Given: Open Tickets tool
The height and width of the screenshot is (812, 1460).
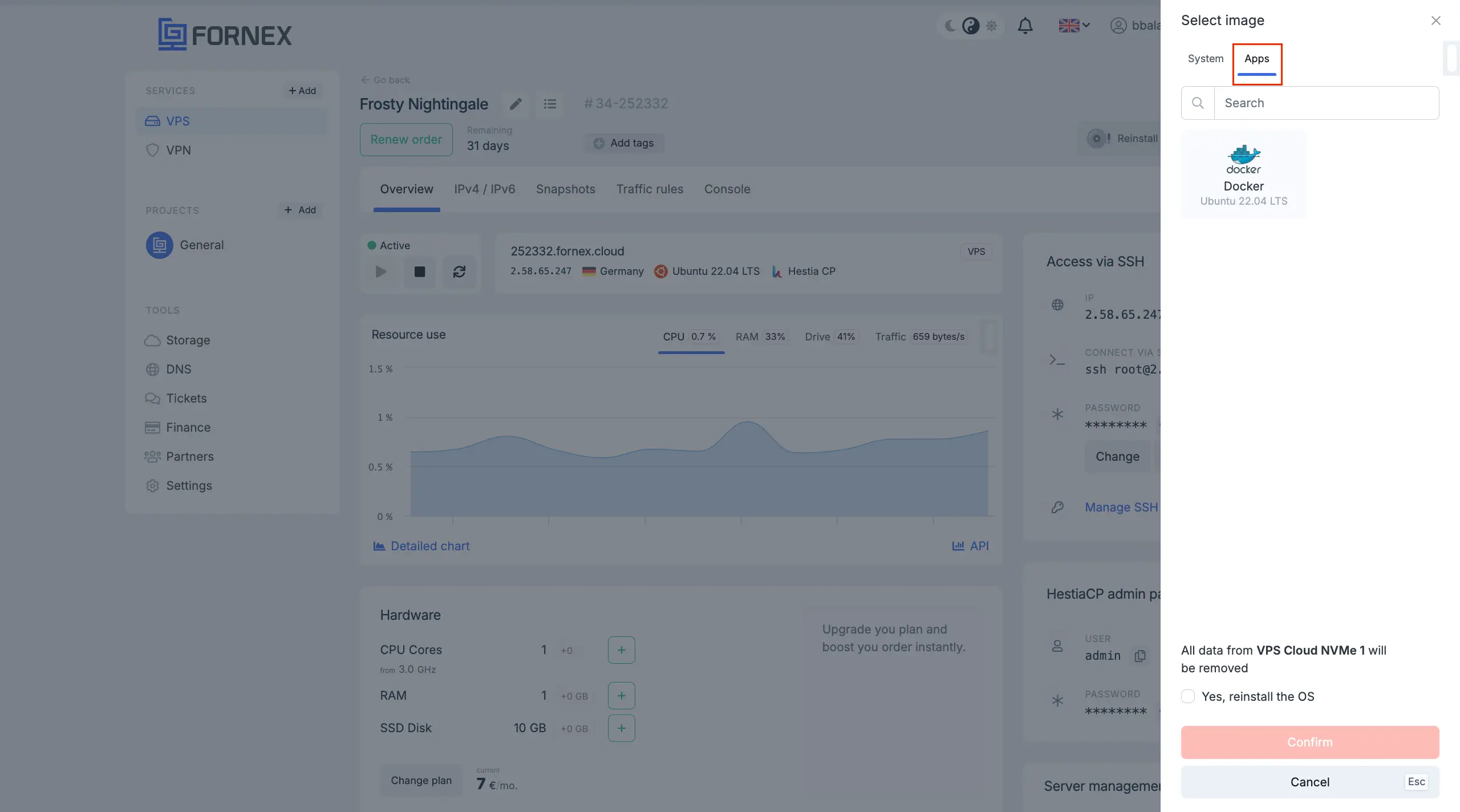Looking at the screenshot, I should pyautogui.click(x=176, y=398).
